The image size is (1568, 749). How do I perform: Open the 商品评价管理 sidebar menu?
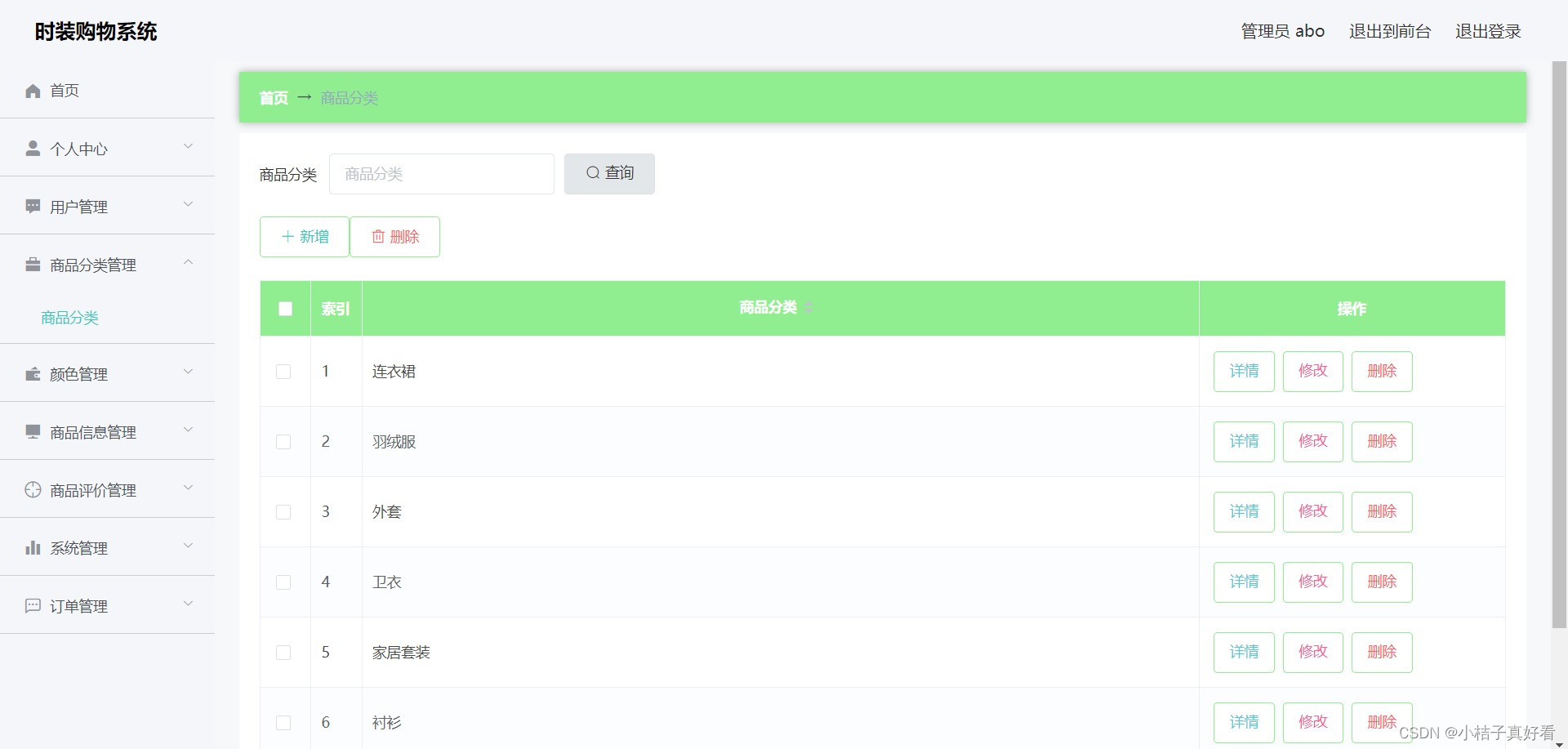click(x=107, y=489)
